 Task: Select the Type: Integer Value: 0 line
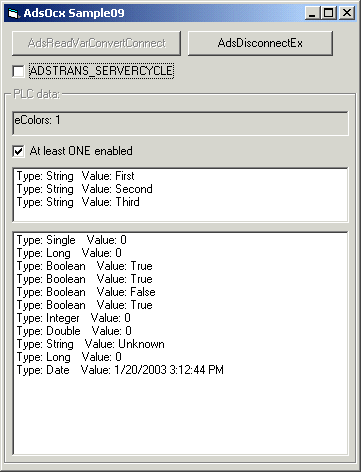[74, 318]
